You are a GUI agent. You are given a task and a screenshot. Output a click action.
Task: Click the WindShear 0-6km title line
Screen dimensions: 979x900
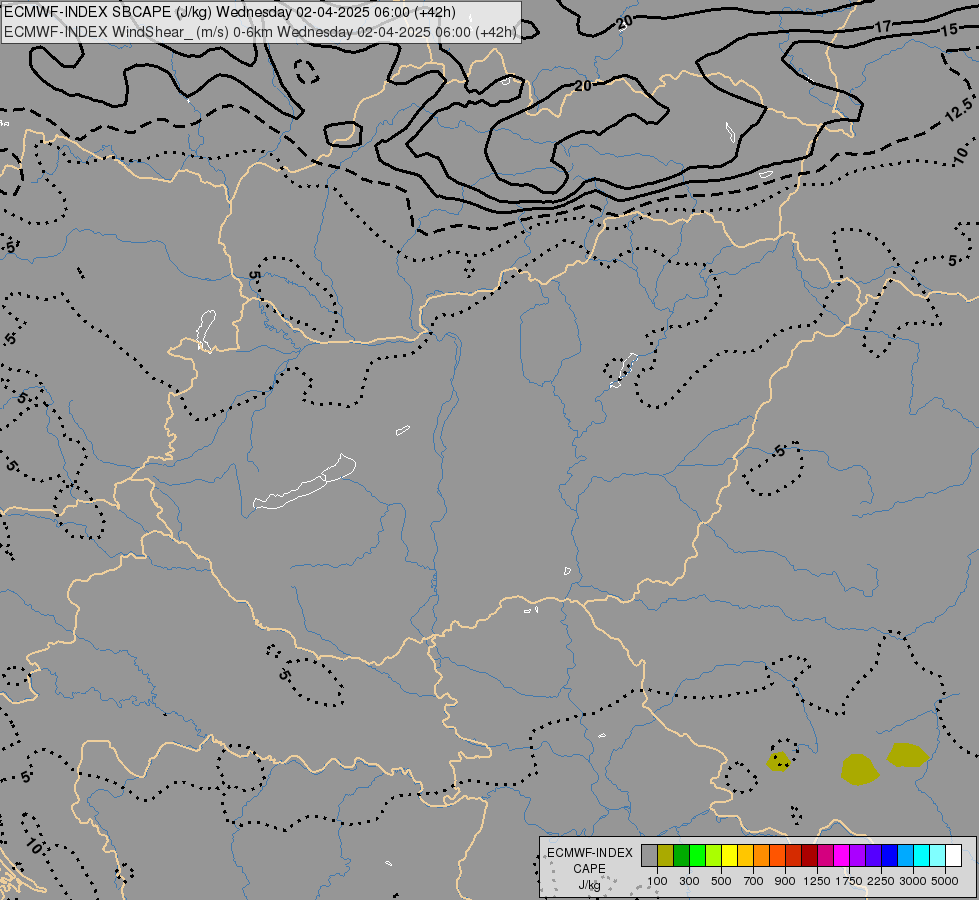coord(260,32)
